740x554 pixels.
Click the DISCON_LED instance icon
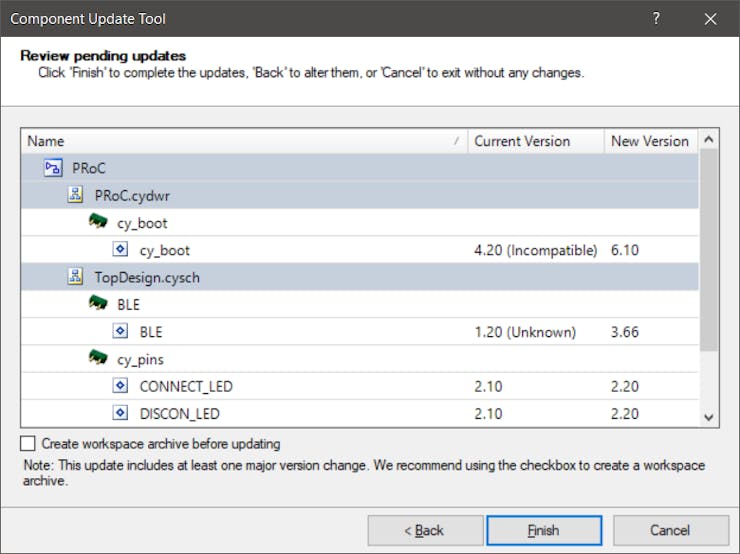121,413
